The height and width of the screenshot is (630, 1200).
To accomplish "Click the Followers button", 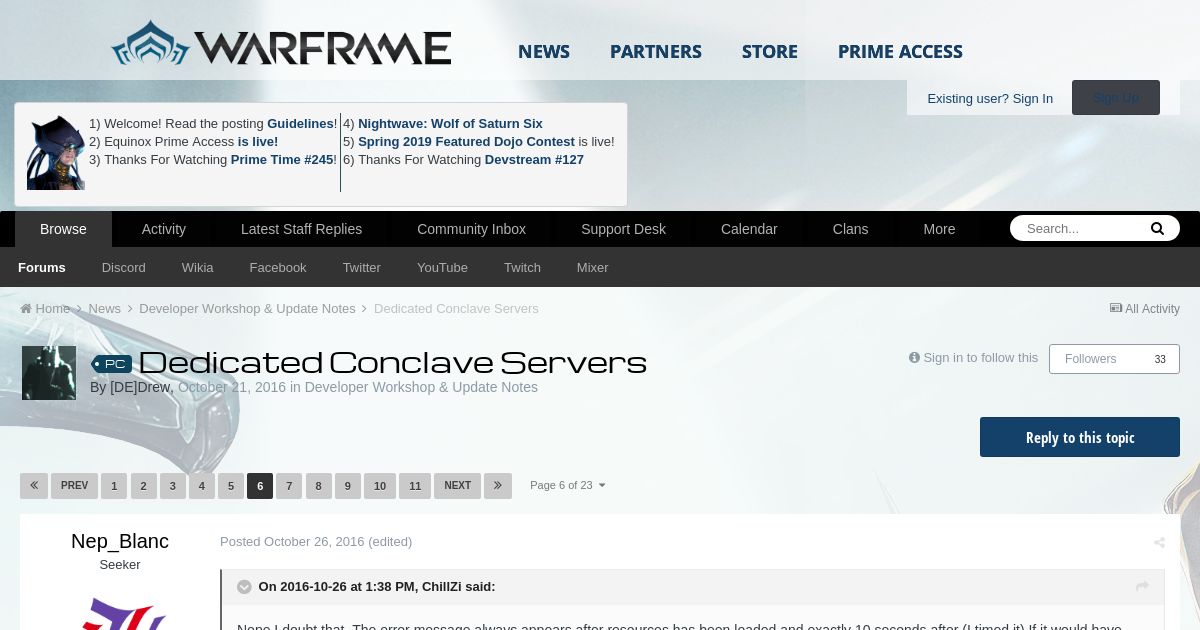I will pyautogui.click(x=1114, y=359).
